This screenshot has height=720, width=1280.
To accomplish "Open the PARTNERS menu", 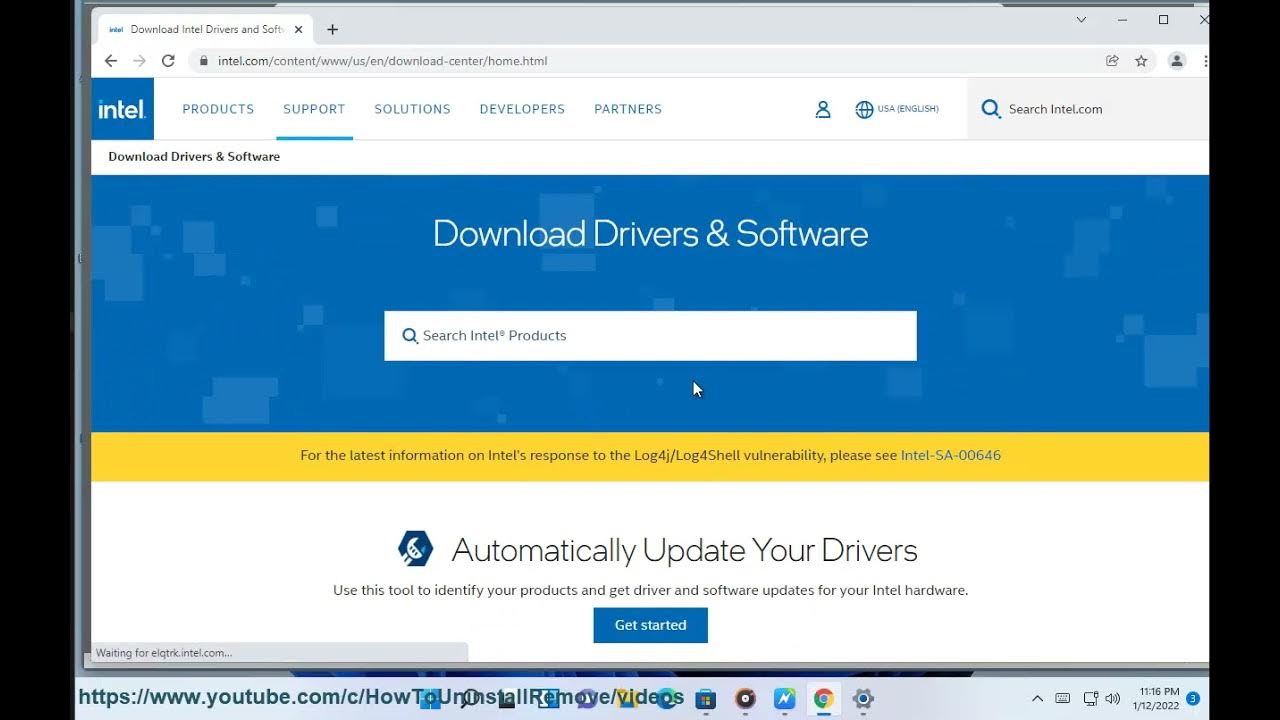I will (x=628, y=109).
